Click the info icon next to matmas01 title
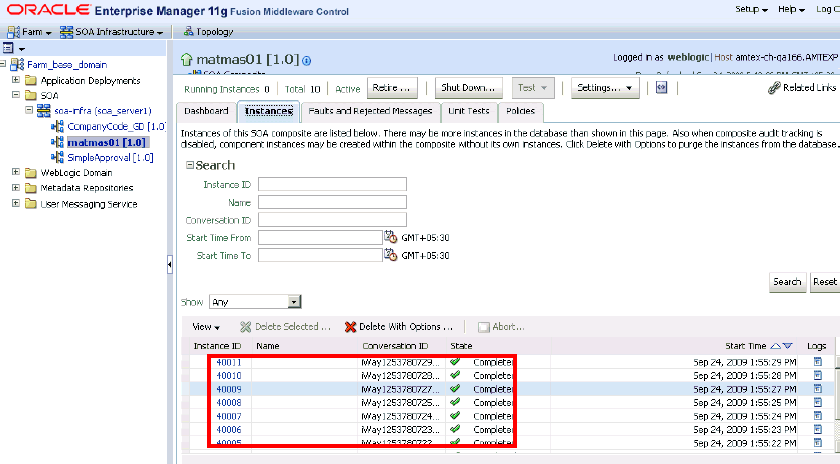 click(306, 61)
